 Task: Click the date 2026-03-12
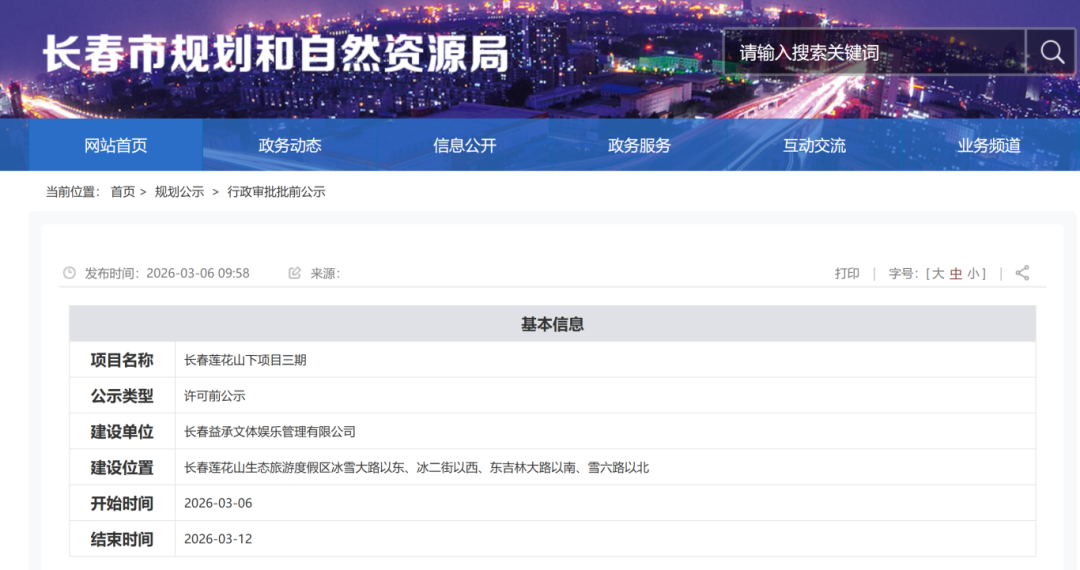pos(218,539)
